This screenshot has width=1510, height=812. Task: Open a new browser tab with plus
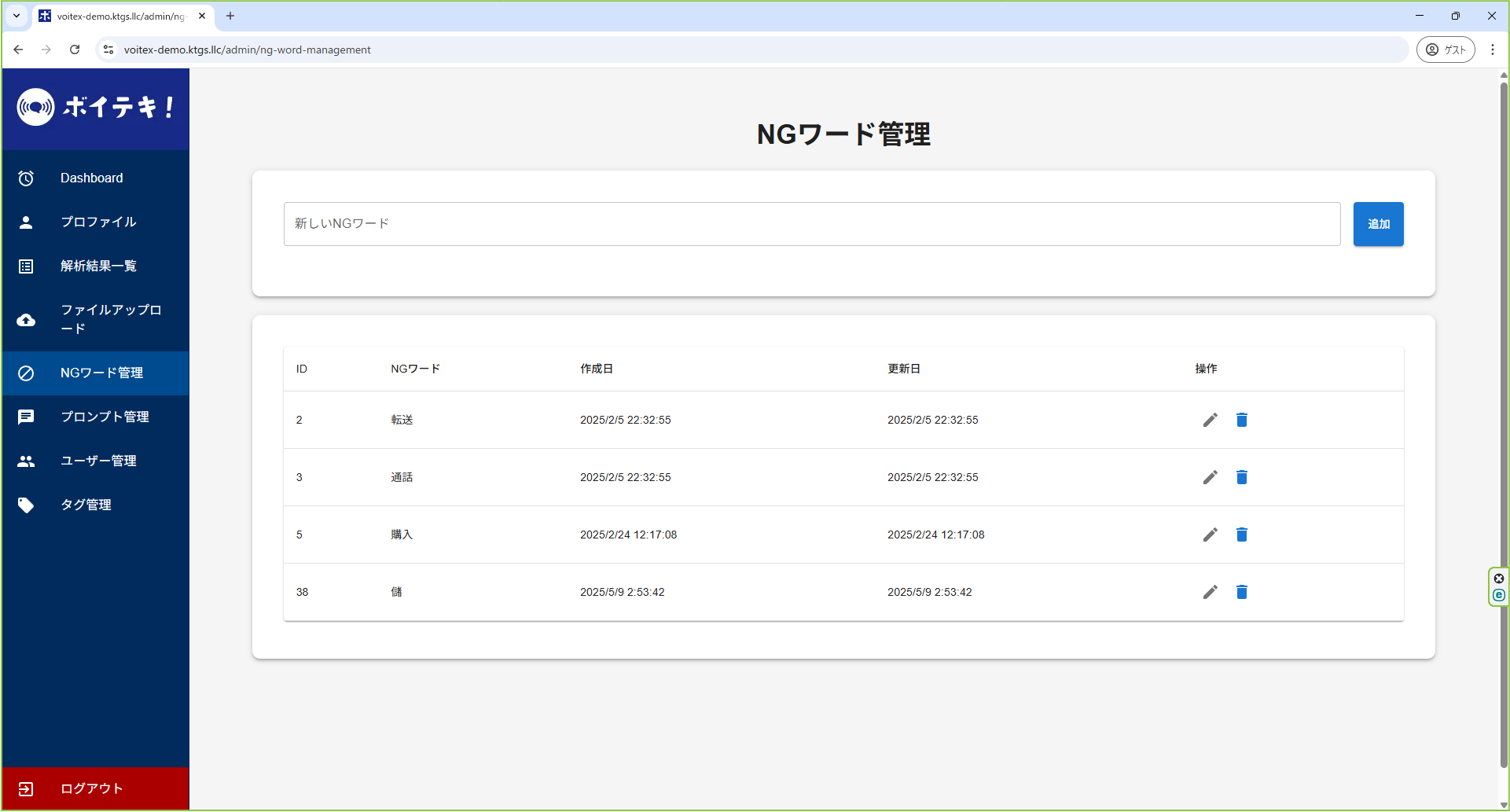[x=230, y=16]
